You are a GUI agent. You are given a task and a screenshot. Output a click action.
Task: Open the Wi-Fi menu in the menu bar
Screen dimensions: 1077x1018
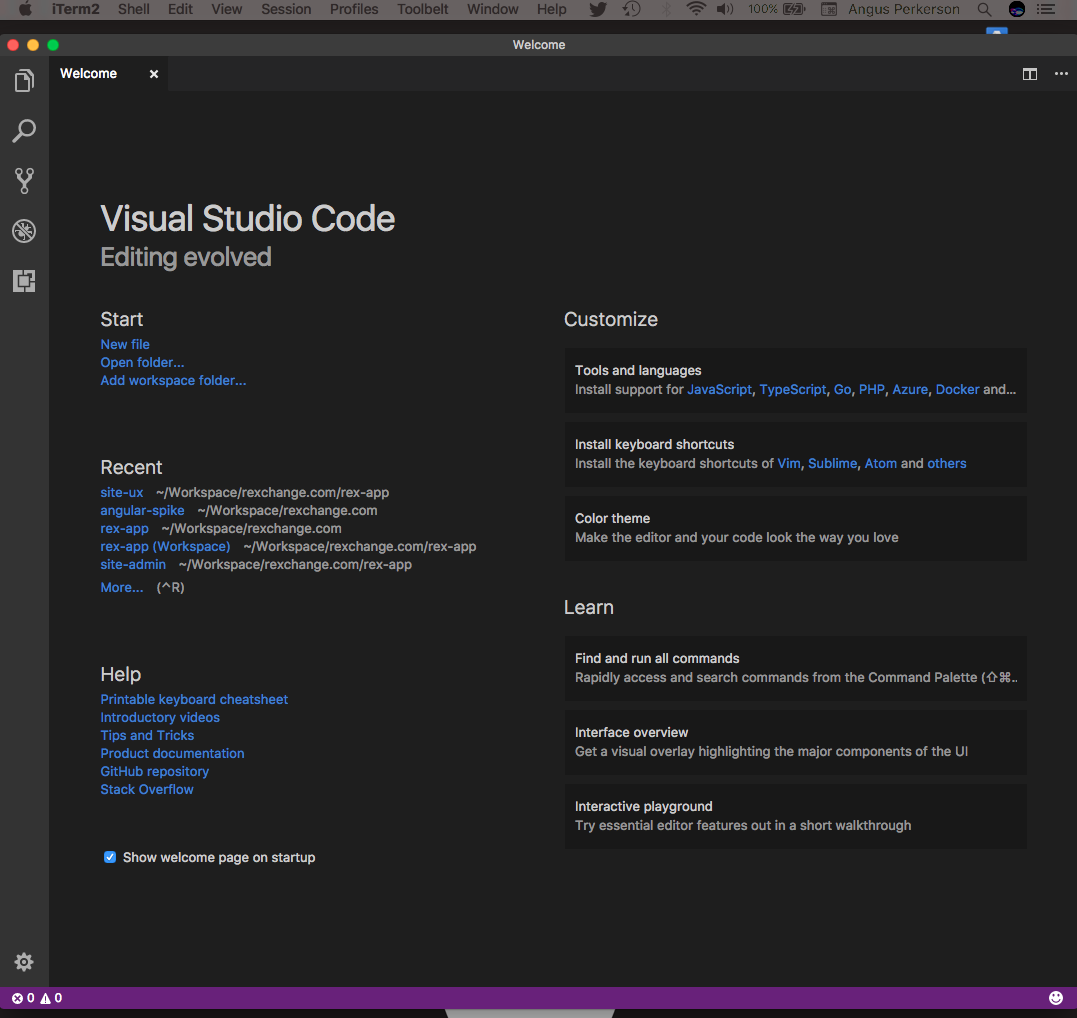pyautogui.click(x=695, y=9)
